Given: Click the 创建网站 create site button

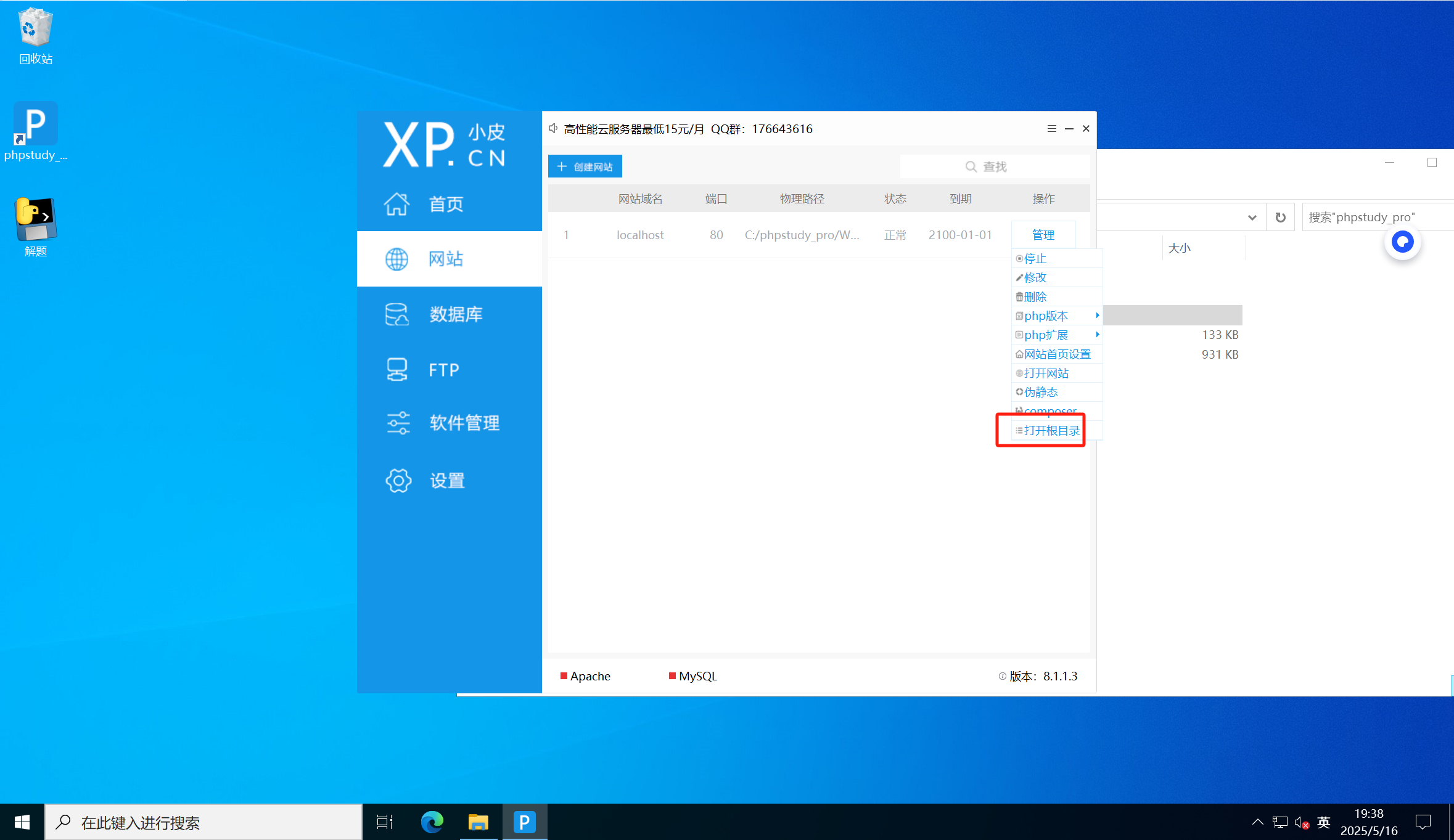Looking at the screenshot, I should point(585,166).
